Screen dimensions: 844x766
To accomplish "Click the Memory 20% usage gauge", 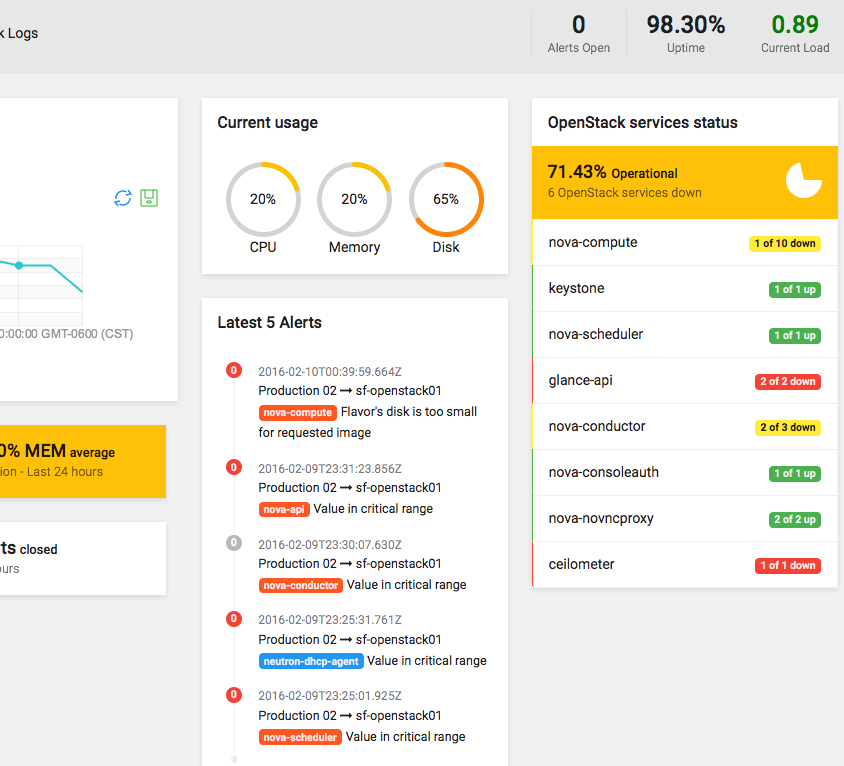I will (354, 199).
